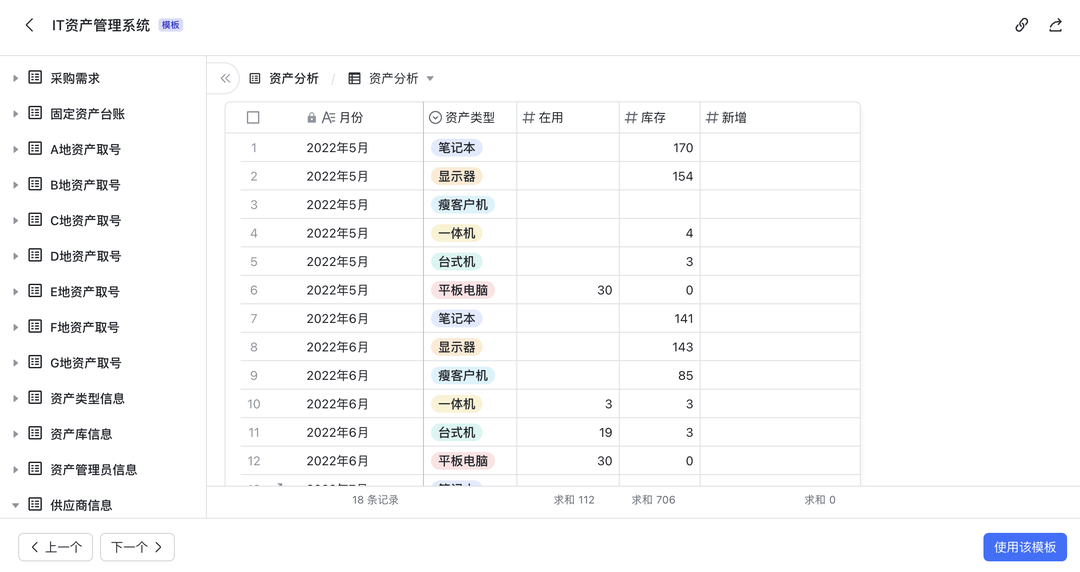Click the E地资产取号 table icon

click(35, 291)
